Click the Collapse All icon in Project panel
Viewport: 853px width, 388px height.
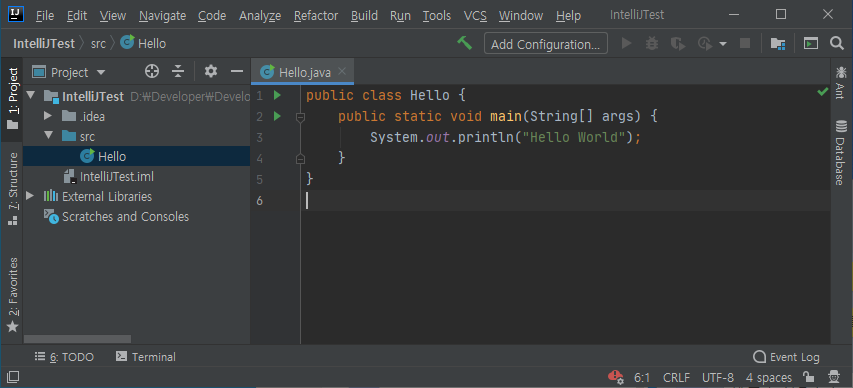click(x=178, y=71)
